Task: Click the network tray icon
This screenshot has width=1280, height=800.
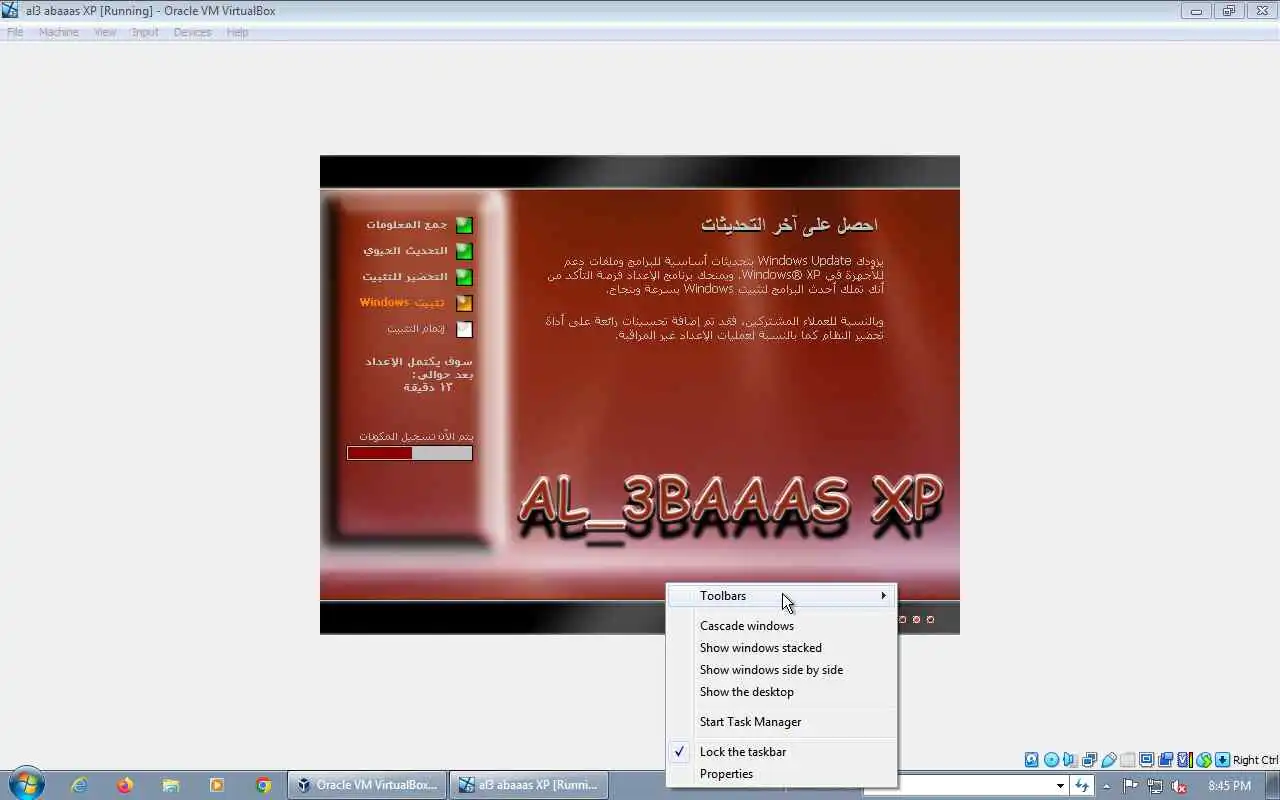Action: coord(1155,786)
